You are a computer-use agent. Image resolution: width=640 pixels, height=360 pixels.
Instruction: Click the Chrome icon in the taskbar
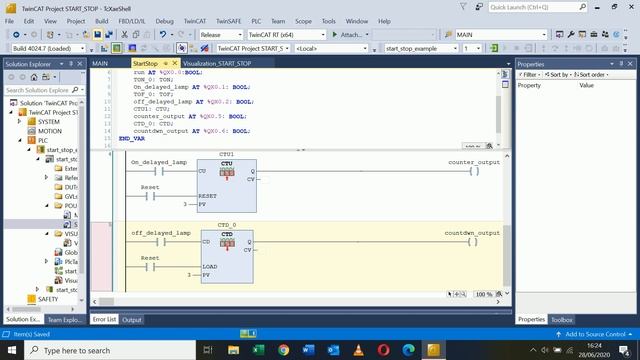[283, 350]
